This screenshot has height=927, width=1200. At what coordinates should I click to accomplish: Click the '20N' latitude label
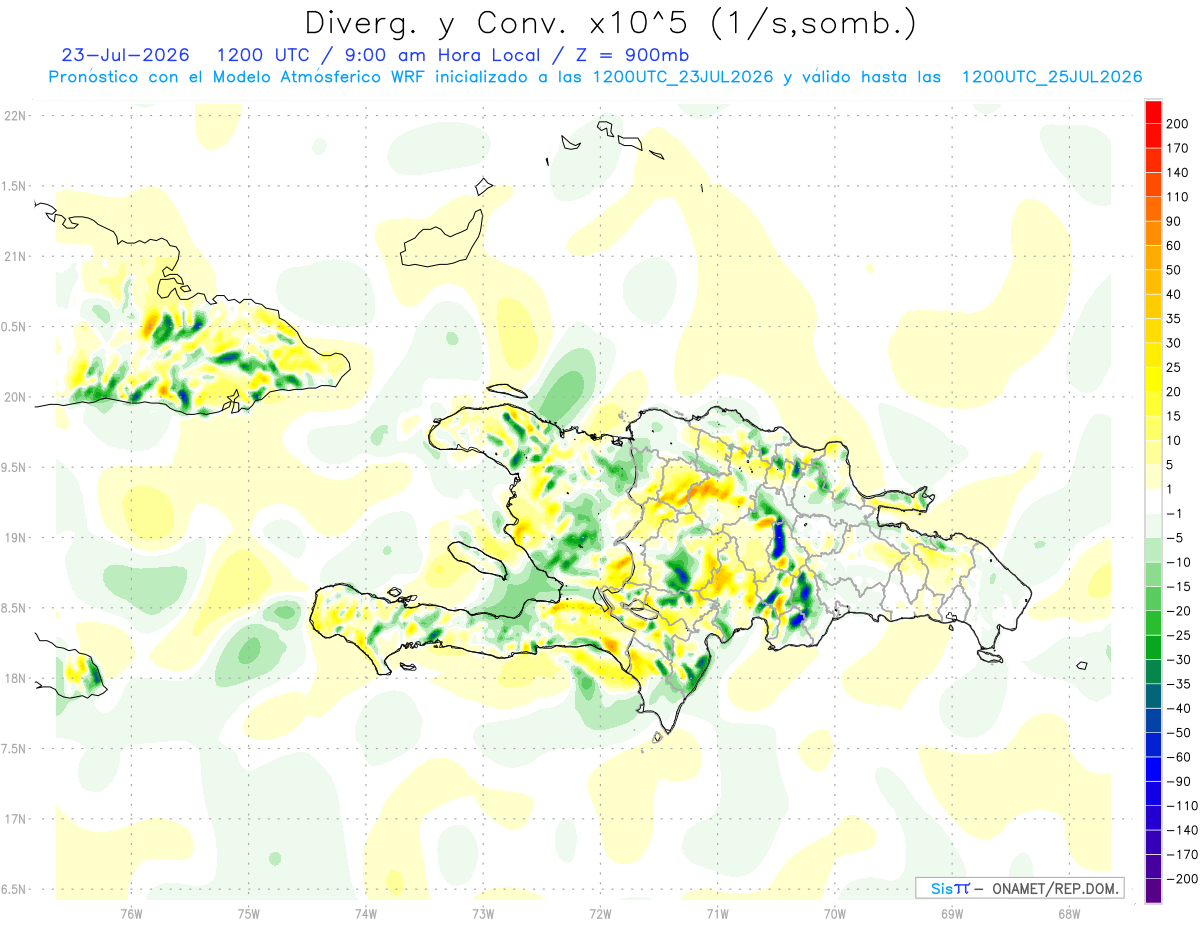(14, 397)
